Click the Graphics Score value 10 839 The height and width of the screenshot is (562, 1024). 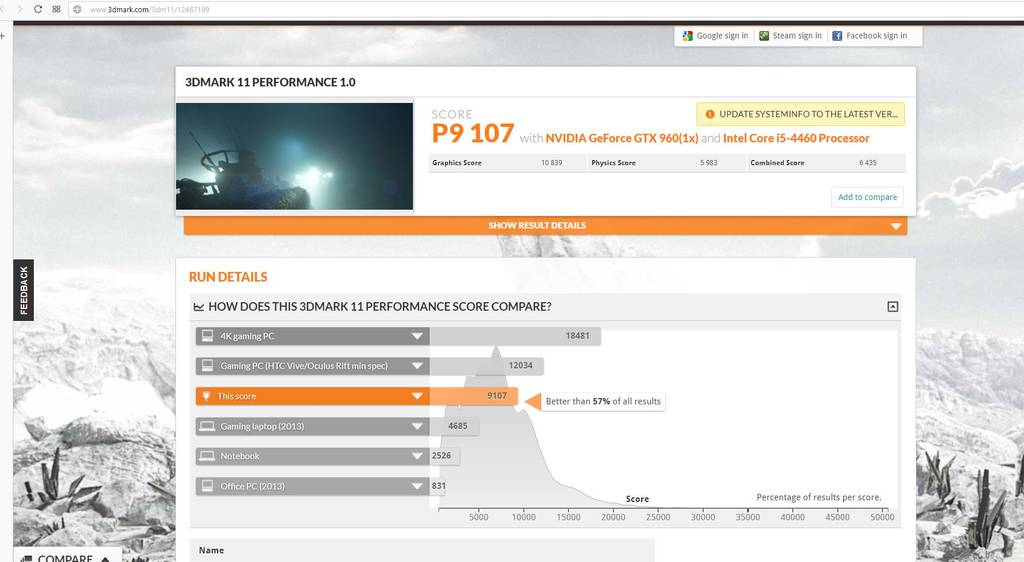coord(551,163)
